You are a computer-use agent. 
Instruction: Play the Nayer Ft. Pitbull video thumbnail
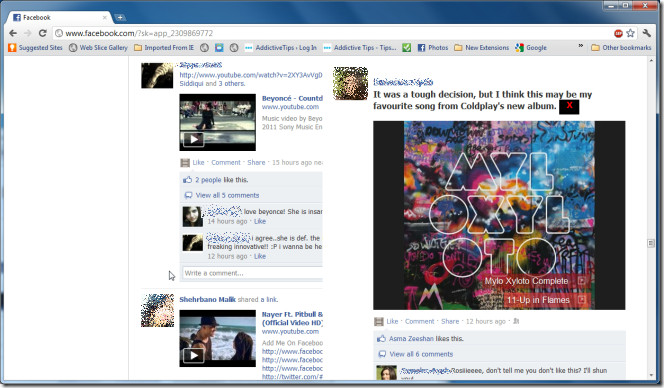click(218, 338)
